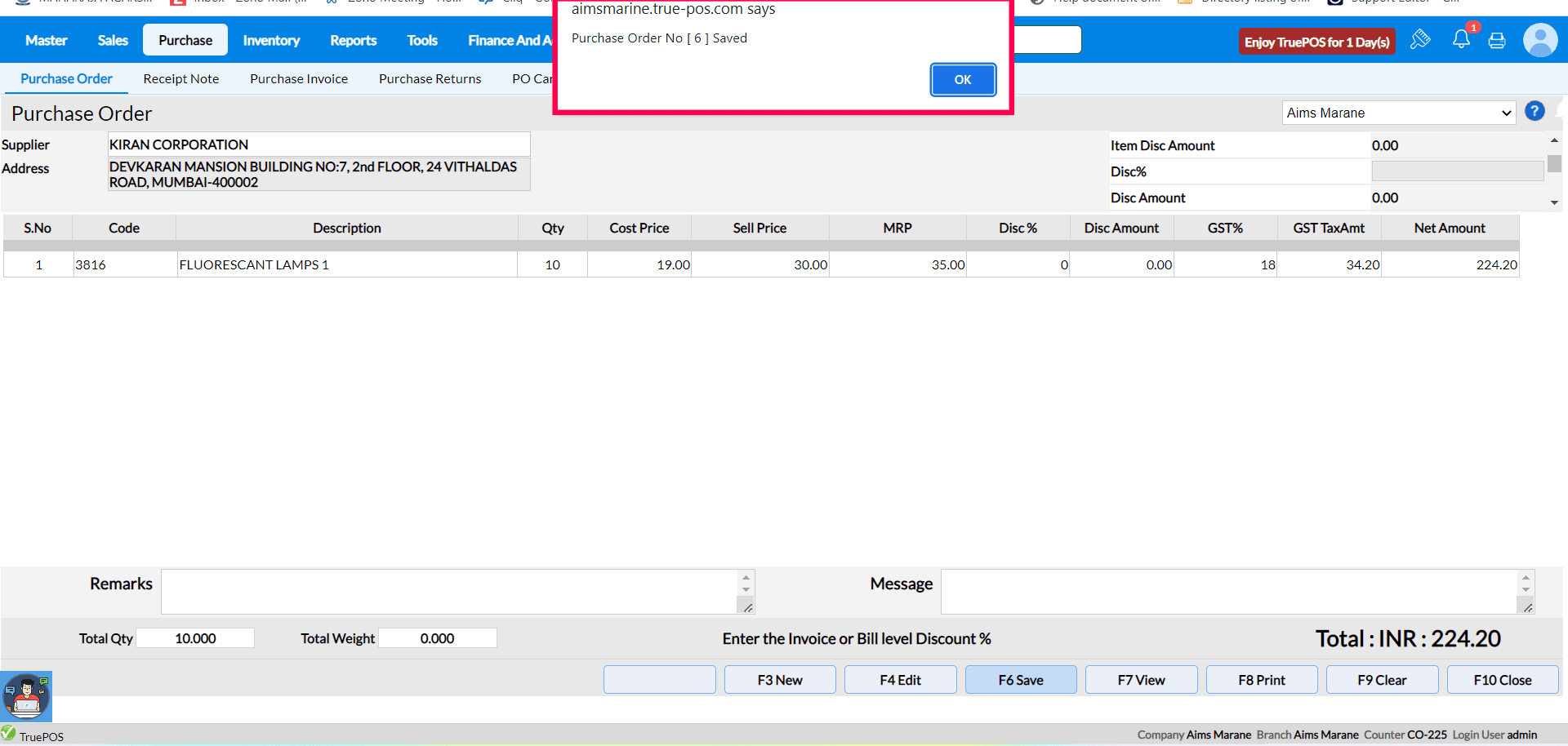The image size is (1568, 746).
Task: Focus the Supplier name field
Action: [319, 144]
